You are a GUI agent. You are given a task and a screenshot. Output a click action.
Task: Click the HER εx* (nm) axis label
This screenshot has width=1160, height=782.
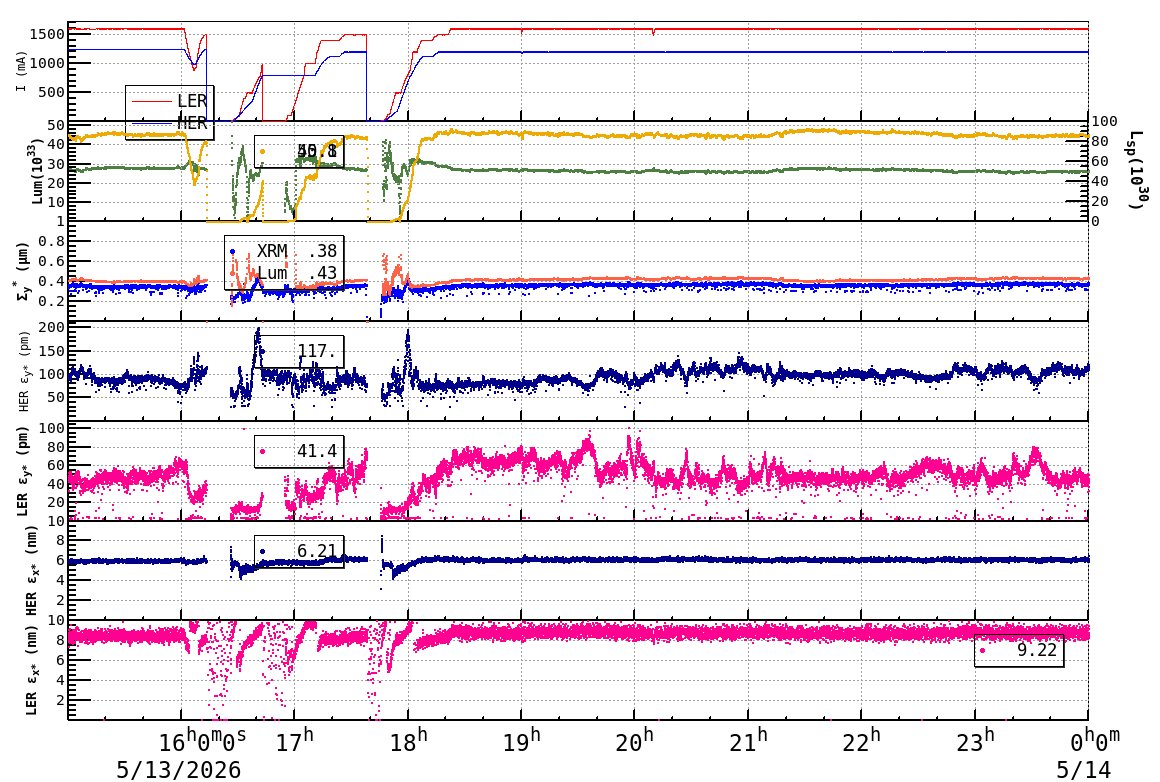31,571
